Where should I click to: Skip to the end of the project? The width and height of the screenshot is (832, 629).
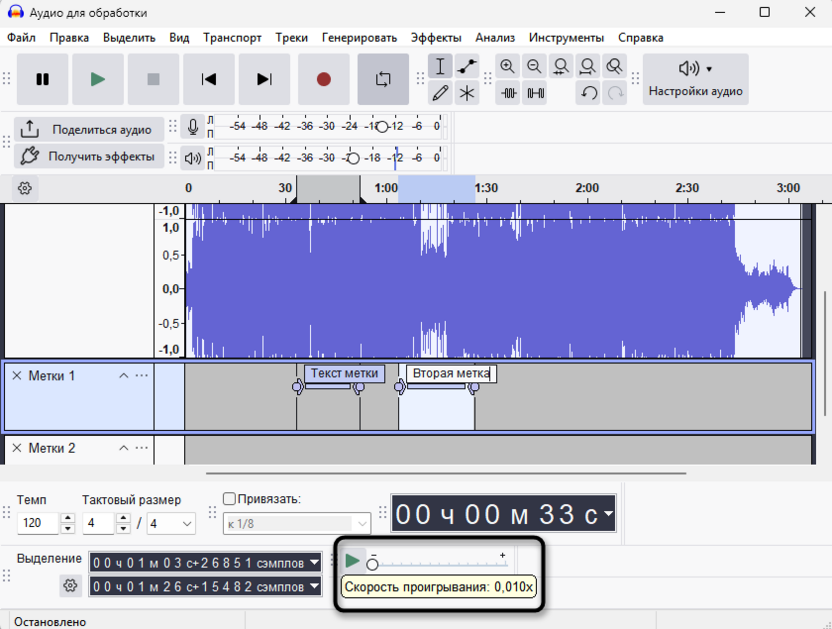[x=264, y=79]
